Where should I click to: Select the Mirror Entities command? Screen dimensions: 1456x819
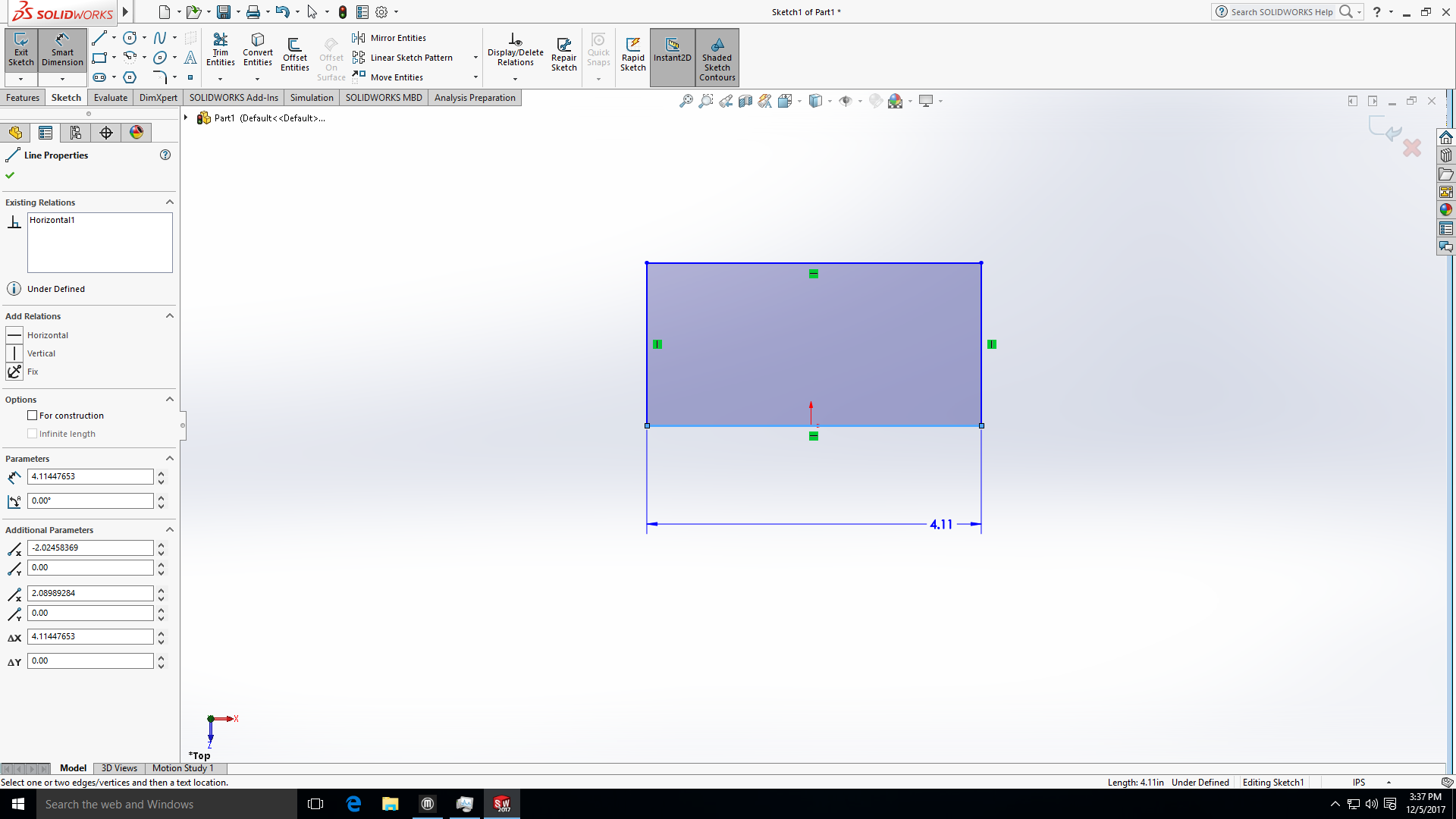click(400, 37)
